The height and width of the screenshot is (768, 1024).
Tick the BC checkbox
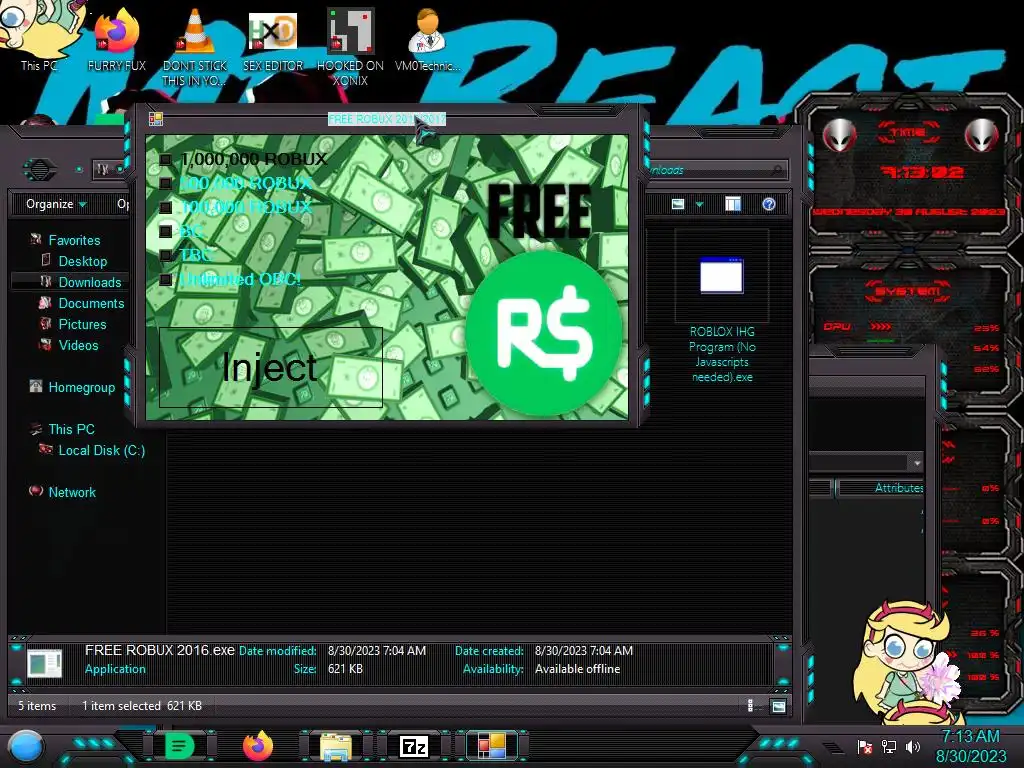coord(166,231)
